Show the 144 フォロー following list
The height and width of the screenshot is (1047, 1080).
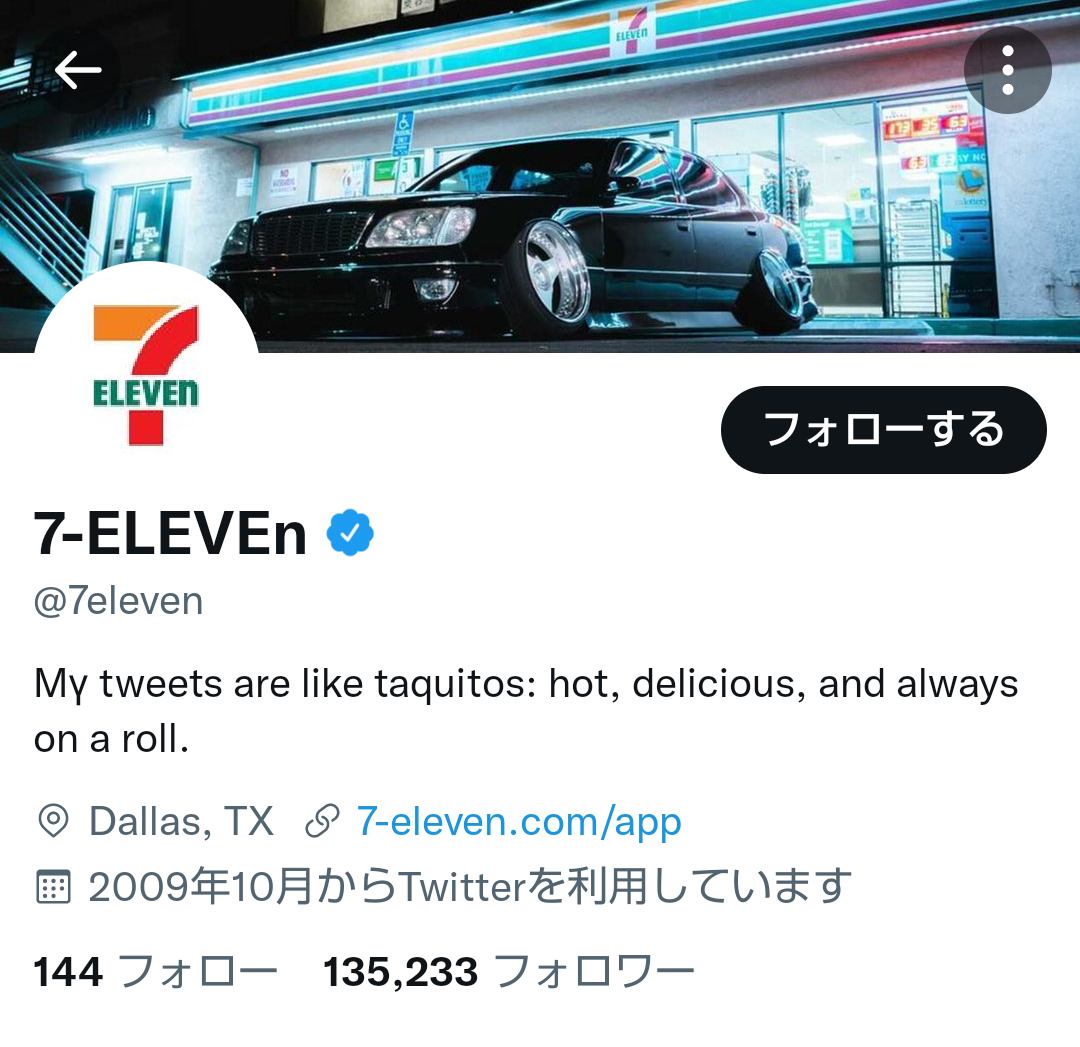tap(156, 972)
